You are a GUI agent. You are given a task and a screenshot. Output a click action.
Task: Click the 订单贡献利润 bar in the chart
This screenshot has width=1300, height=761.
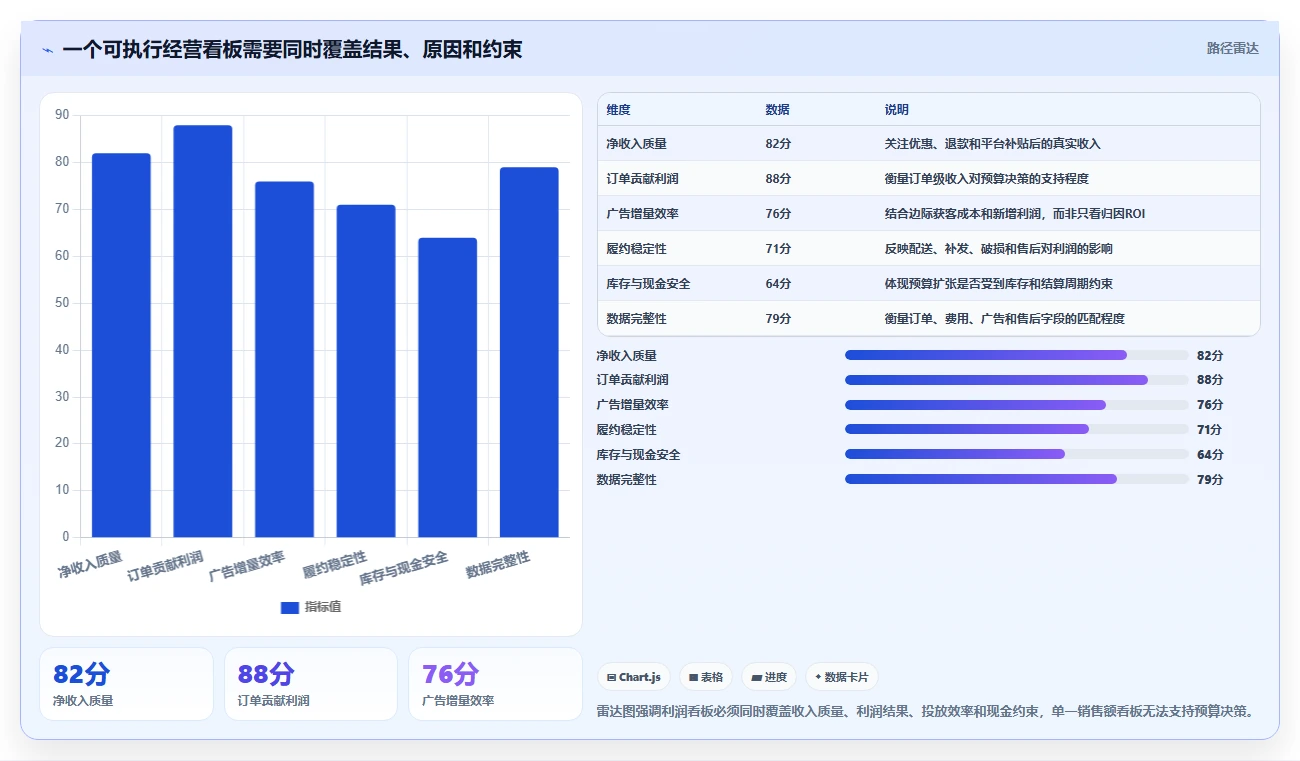(x=203, y=331)
